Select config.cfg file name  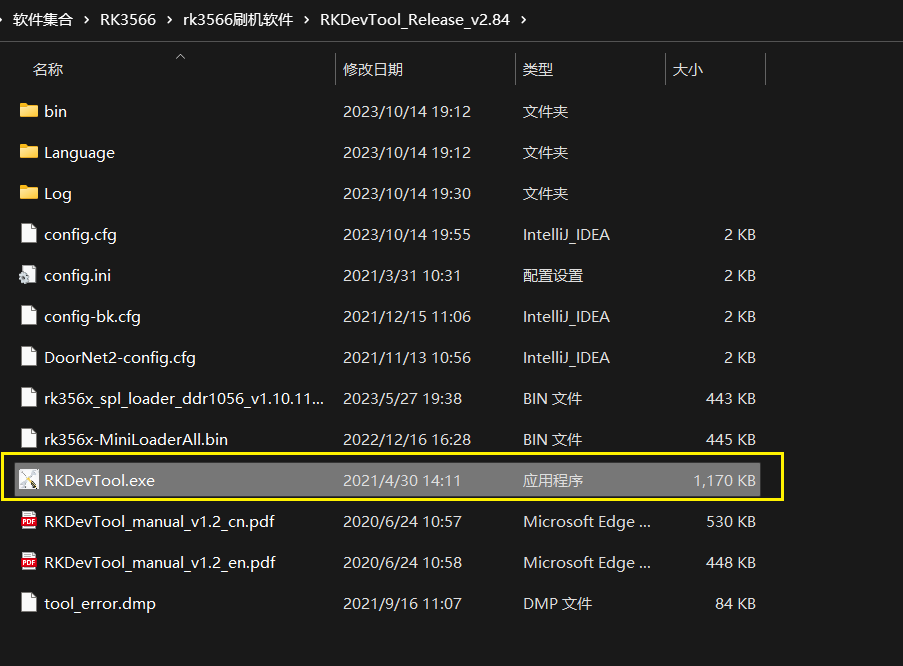coord(80,234)
